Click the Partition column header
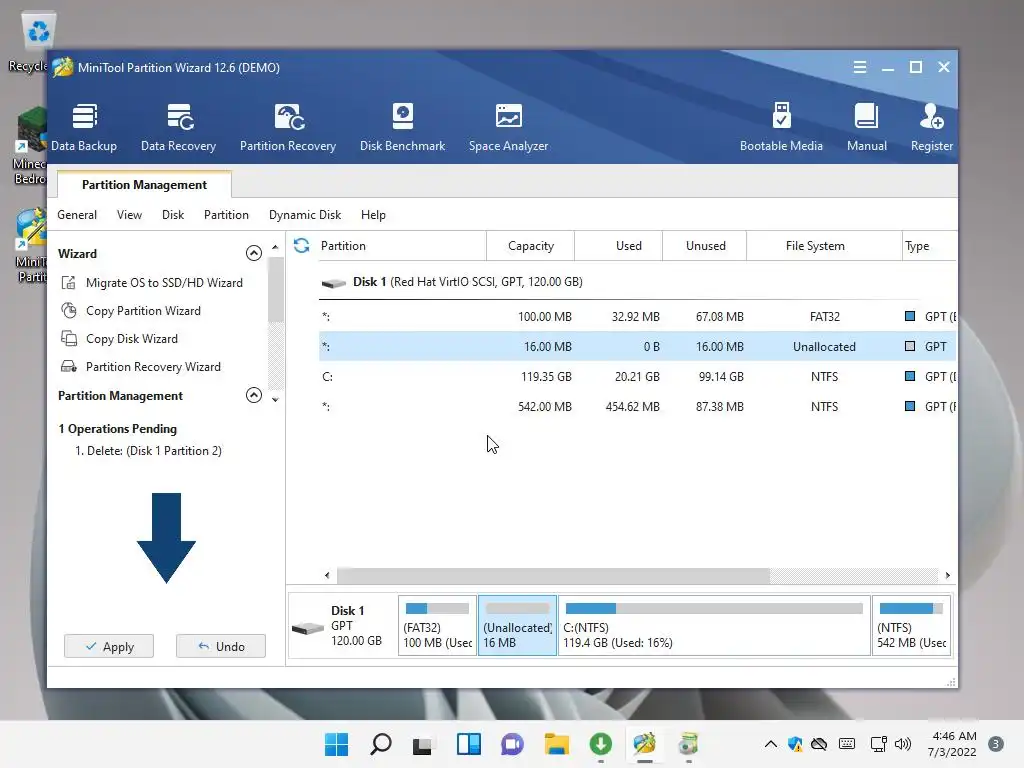 [401, 246]
